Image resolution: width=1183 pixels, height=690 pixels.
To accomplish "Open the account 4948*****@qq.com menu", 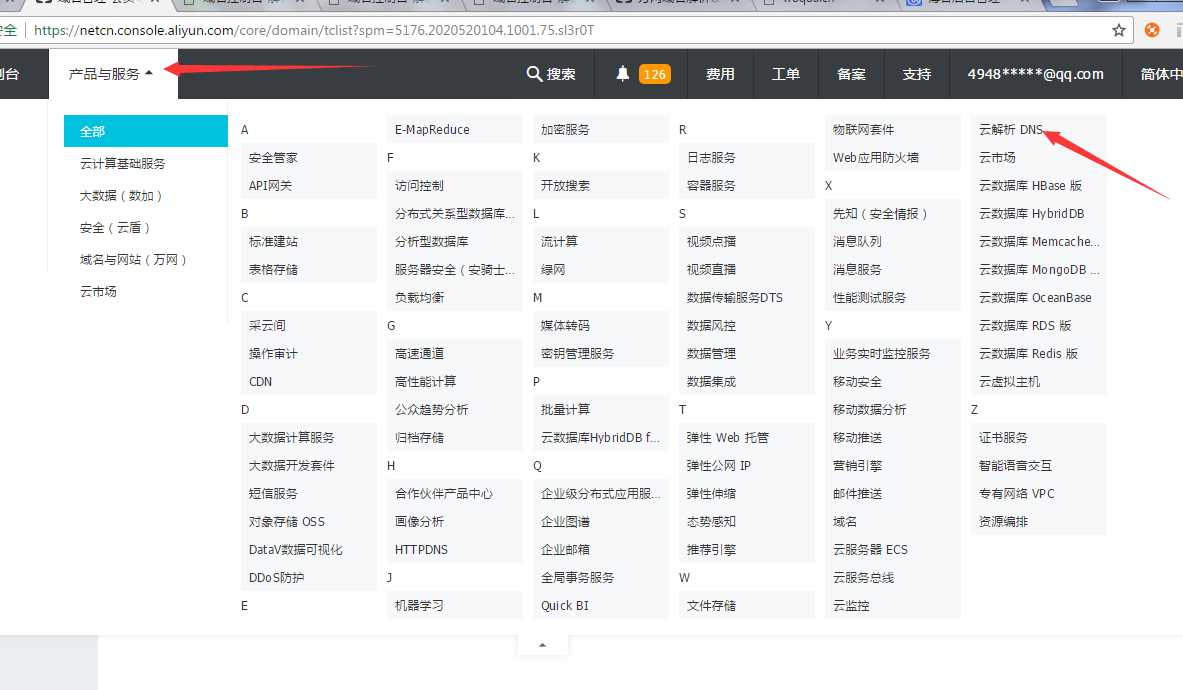I will click(x=1036, y=74).
